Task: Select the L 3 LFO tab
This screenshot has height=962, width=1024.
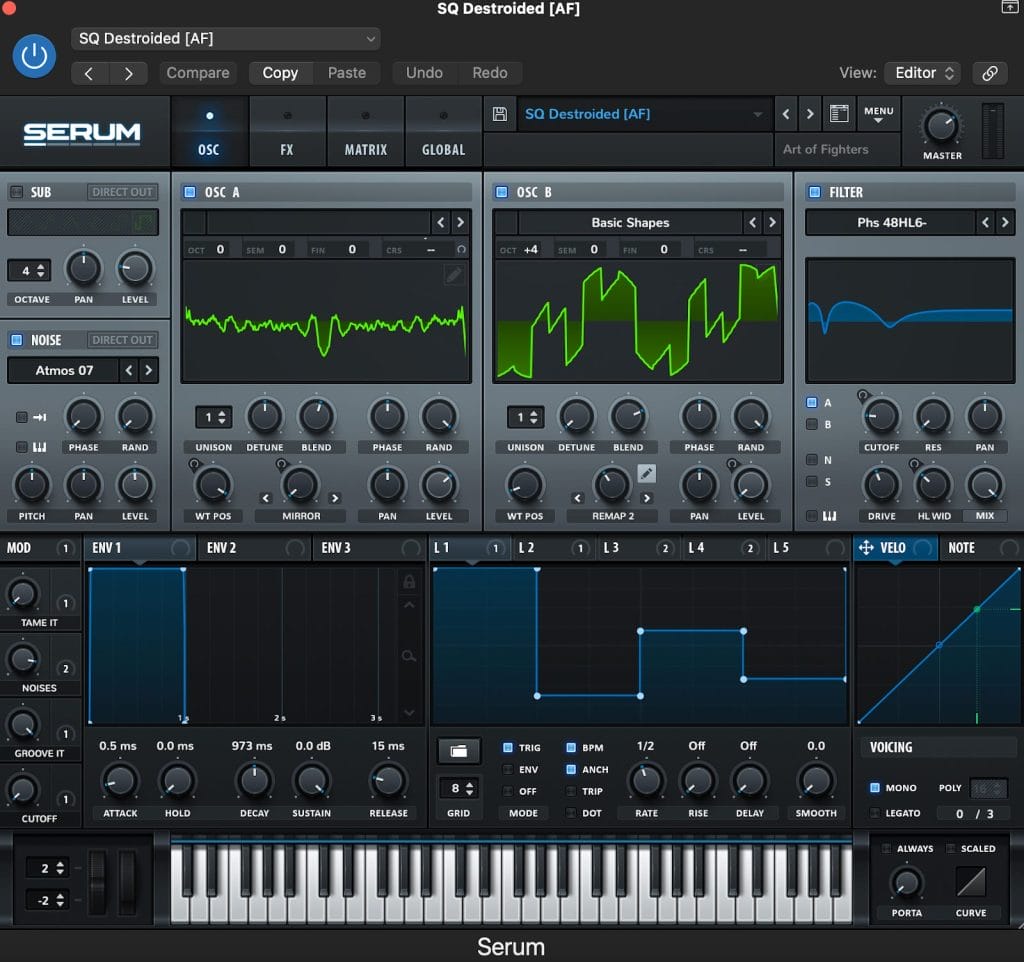Action: (638, 548)
